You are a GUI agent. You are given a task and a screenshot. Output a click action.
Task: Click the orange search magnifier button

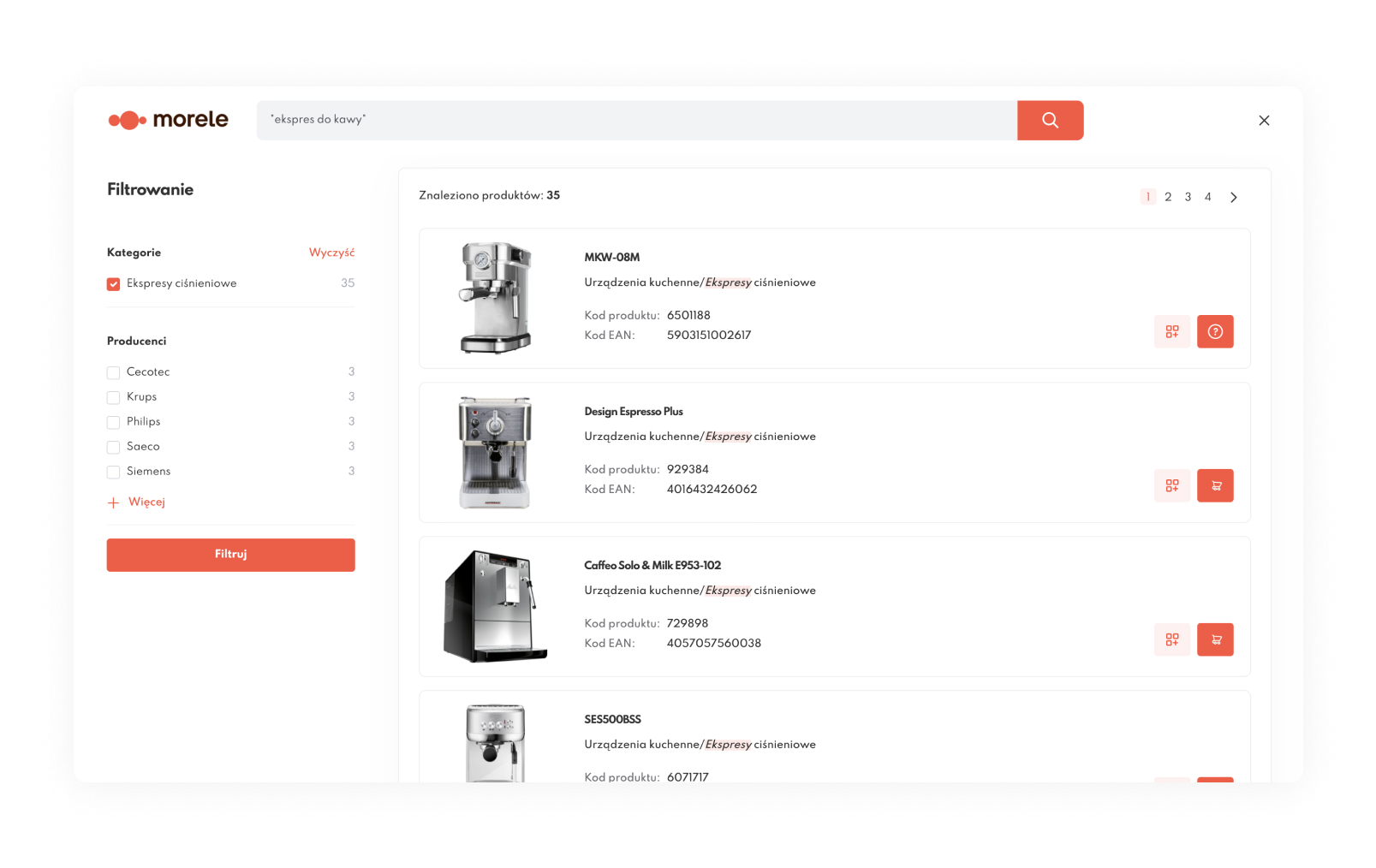(x=1050, y=120)
